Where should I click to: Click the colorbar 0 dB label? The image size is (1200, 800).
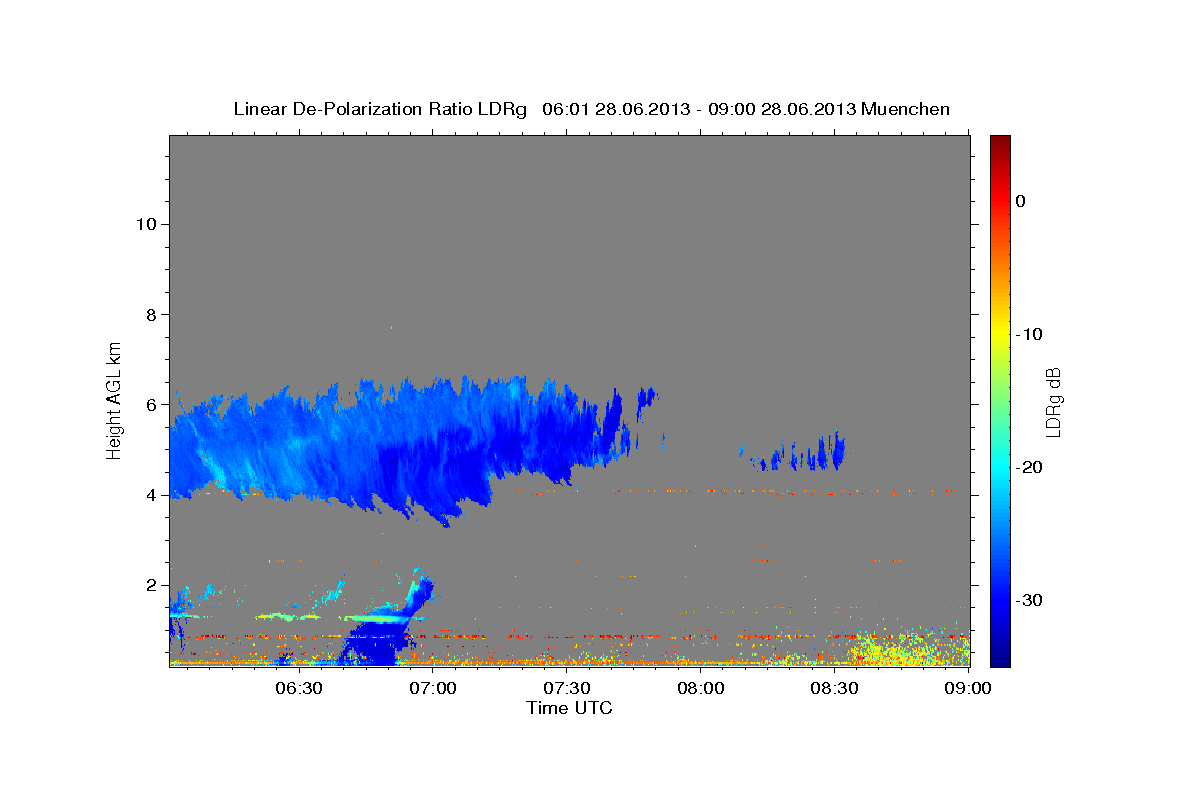(x=1021, y=201)
